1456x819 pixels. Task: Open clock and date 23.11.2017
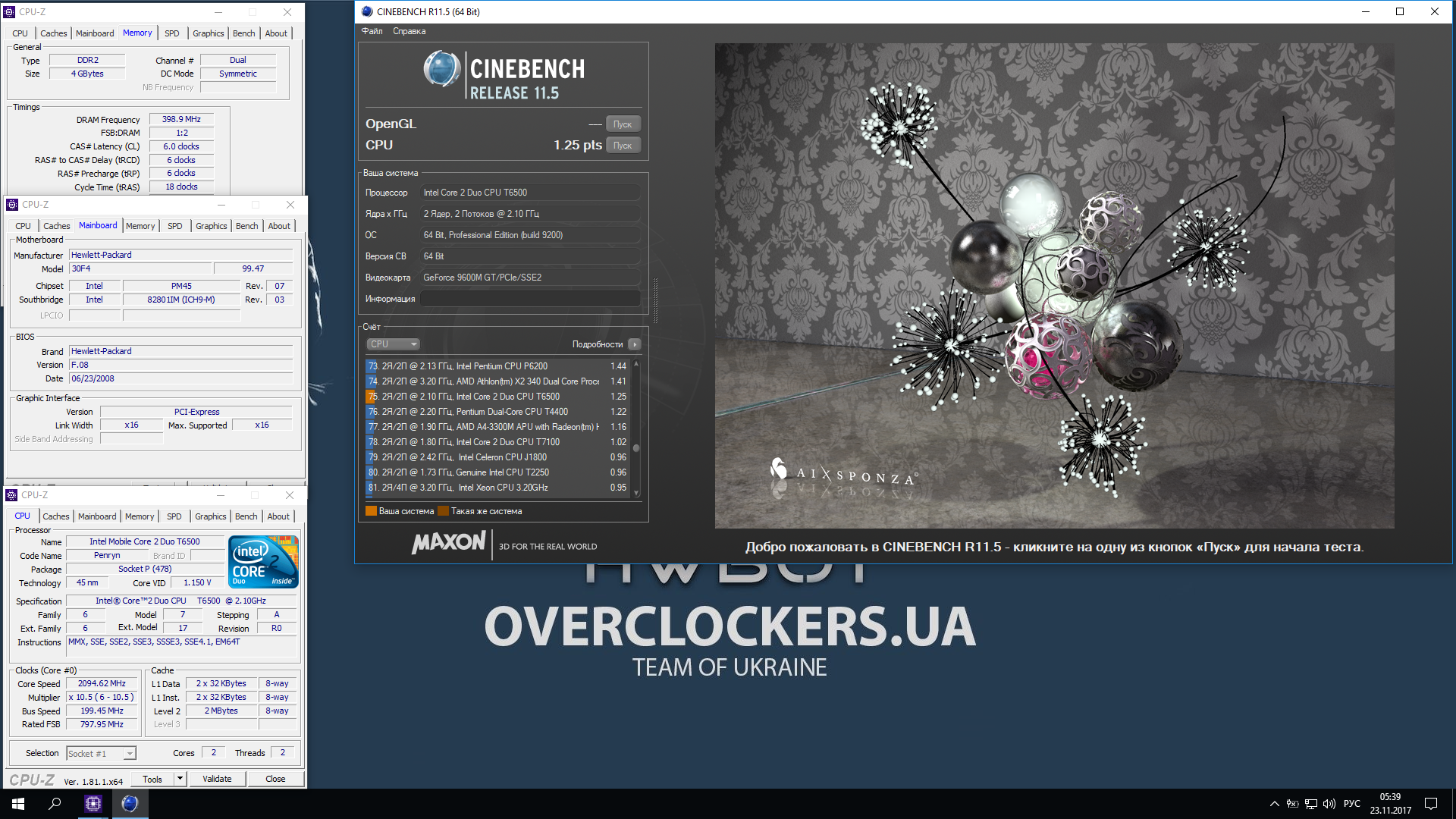1390,804
